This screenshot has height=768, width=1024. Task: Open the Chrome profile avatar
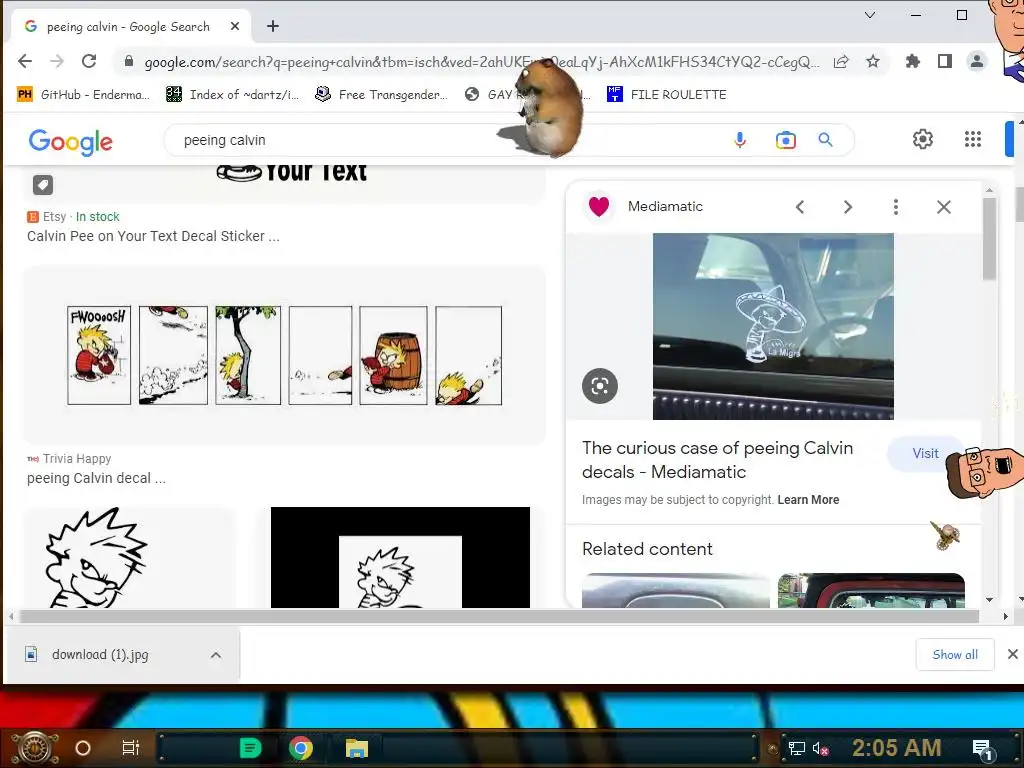click(976, 61)
